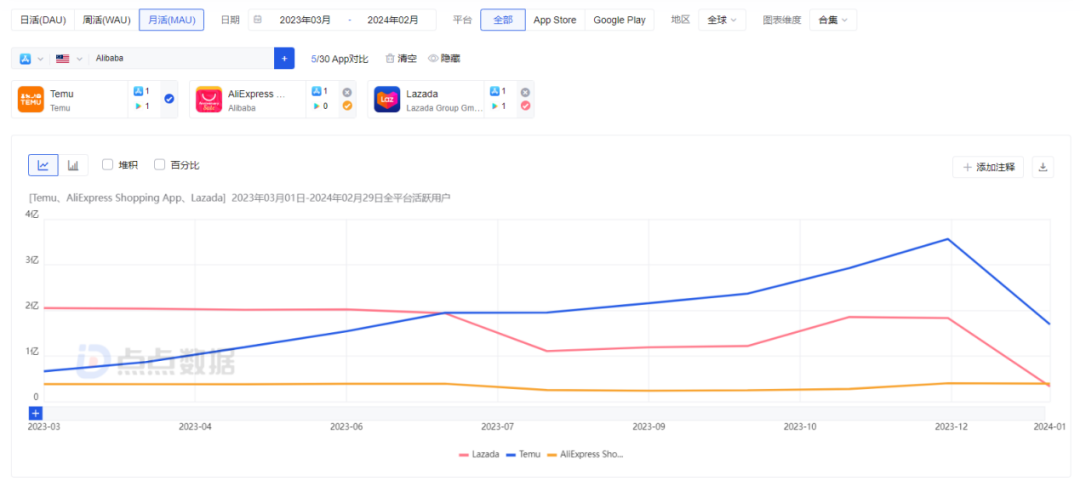The height and width of the screenshot is (487, 1080).
Task: Click Temu legend entry below chart
Action: pos(523,455)
